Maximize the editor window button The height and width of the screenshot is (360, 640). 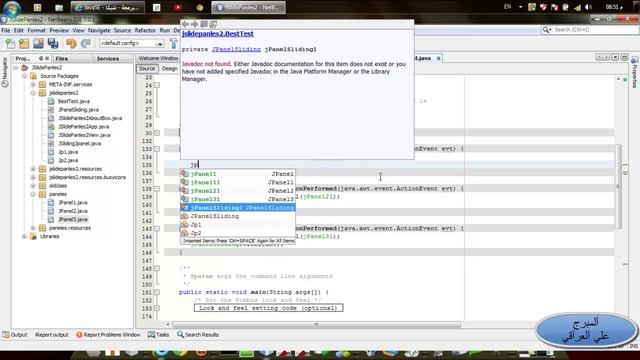click(624, 58)
